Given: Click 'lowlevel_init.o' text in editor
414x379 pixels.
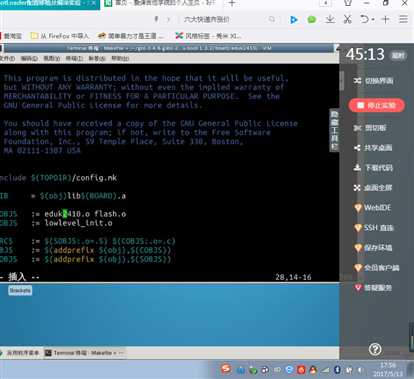Looking at the screenshot, I should [x=78, y=223].
